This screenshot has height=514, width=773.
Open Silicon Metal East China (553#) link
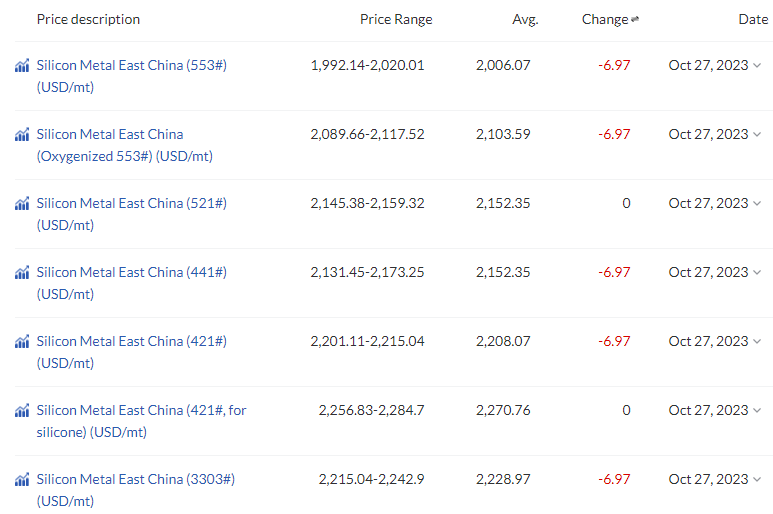coord(132,76)
